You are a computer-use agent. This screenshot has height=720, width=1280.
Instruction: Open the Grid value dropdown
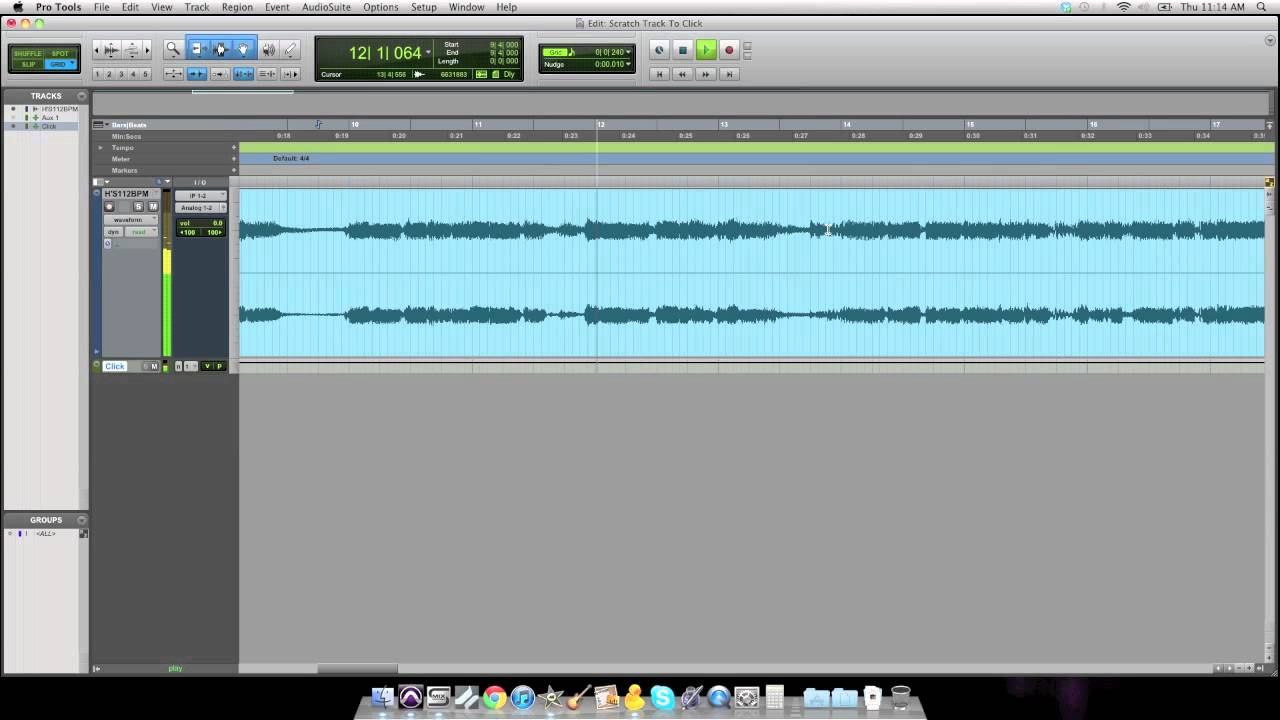click(x=629, y=52)
